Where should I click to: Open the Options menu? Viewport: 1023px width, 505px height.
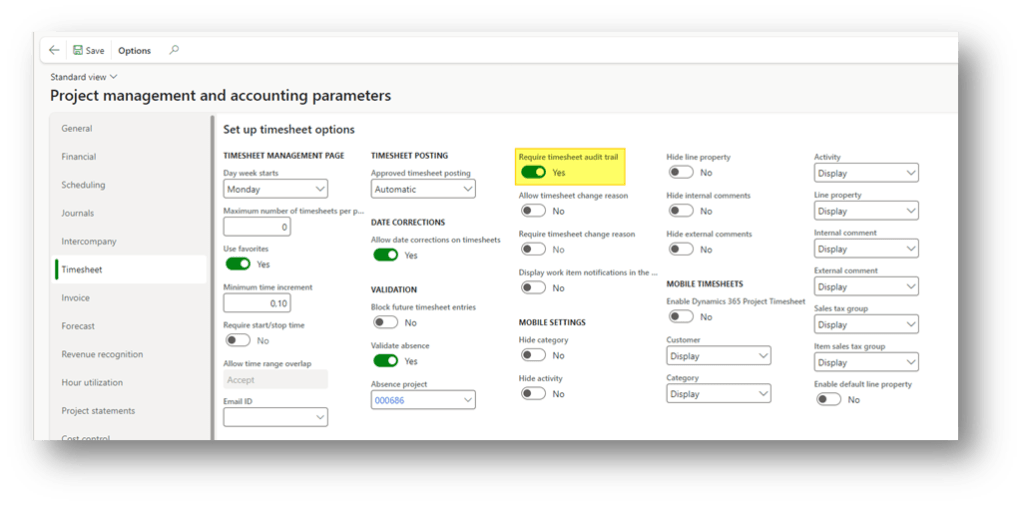[134, 50]
